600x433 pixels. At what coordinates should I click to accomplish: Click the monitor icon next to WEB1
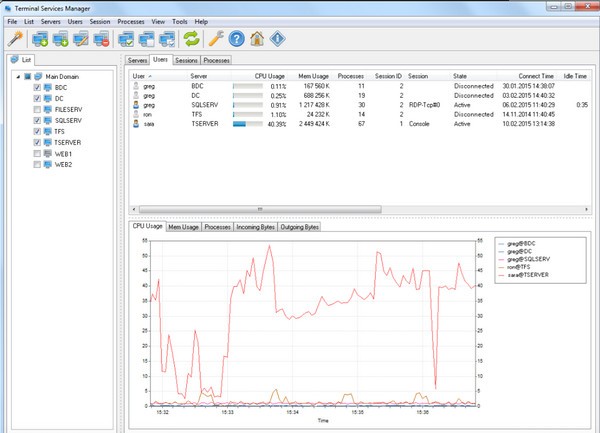pyautogui.click(x=48, y=153)
